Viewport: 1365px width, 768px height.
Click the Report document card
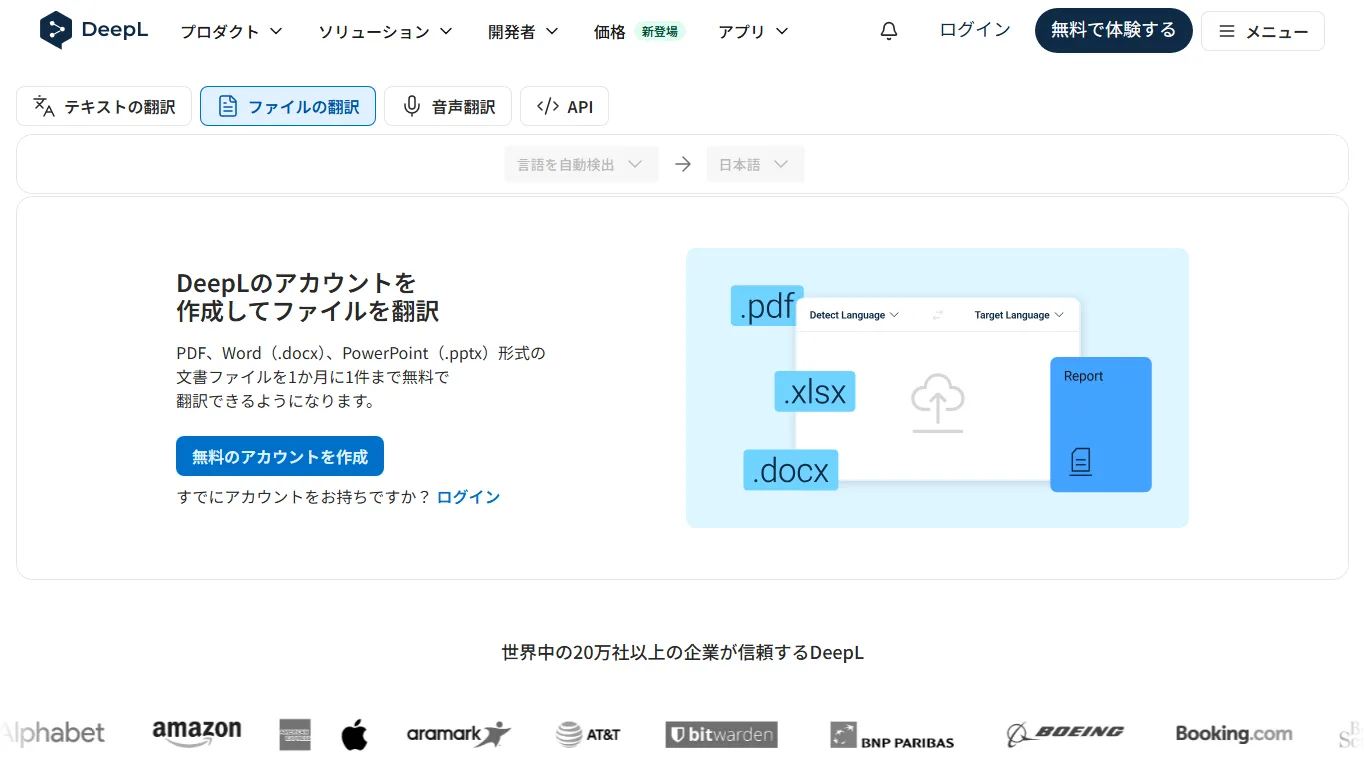click(1101, 424)
